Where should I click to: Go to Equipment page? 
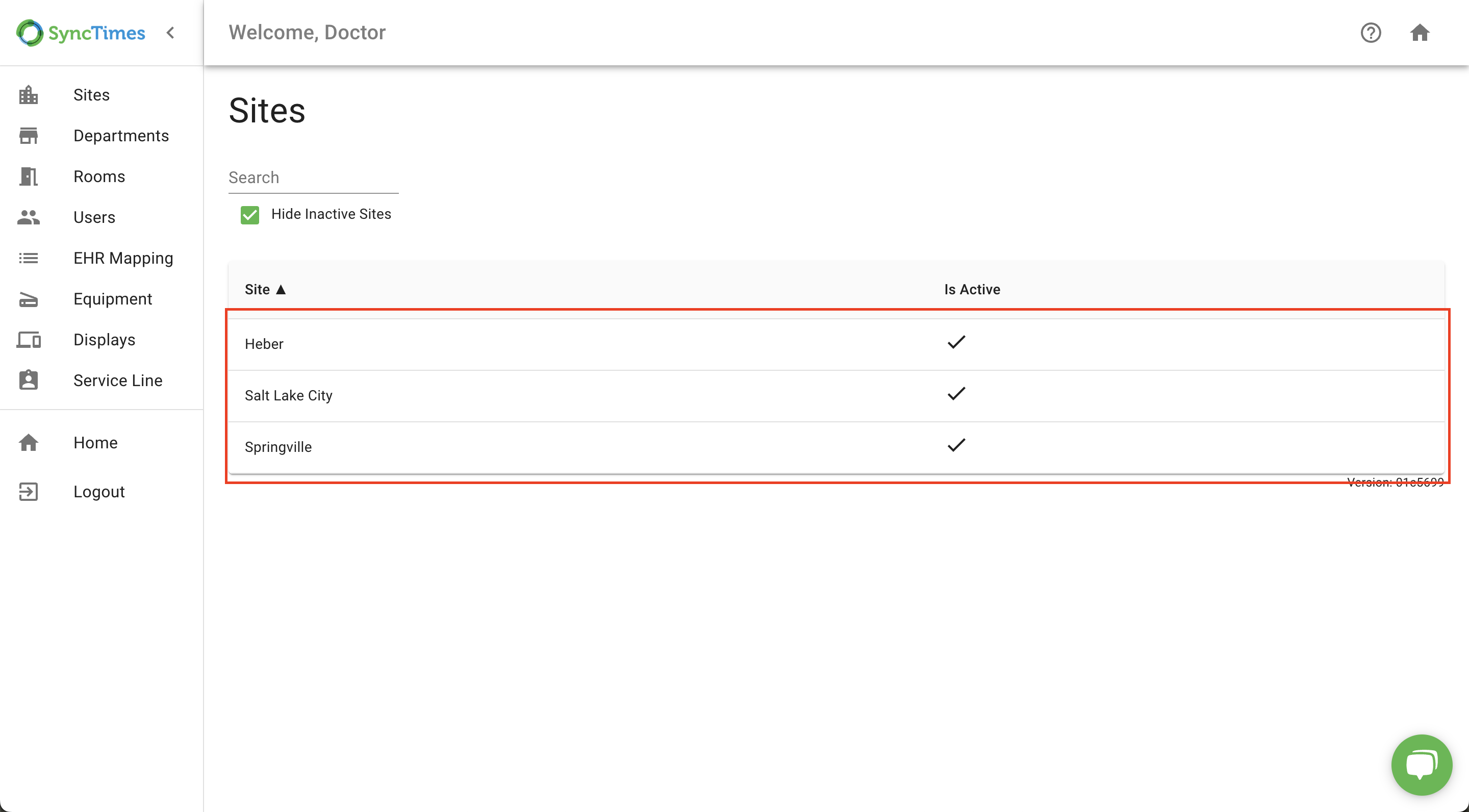tap(112, 299)
